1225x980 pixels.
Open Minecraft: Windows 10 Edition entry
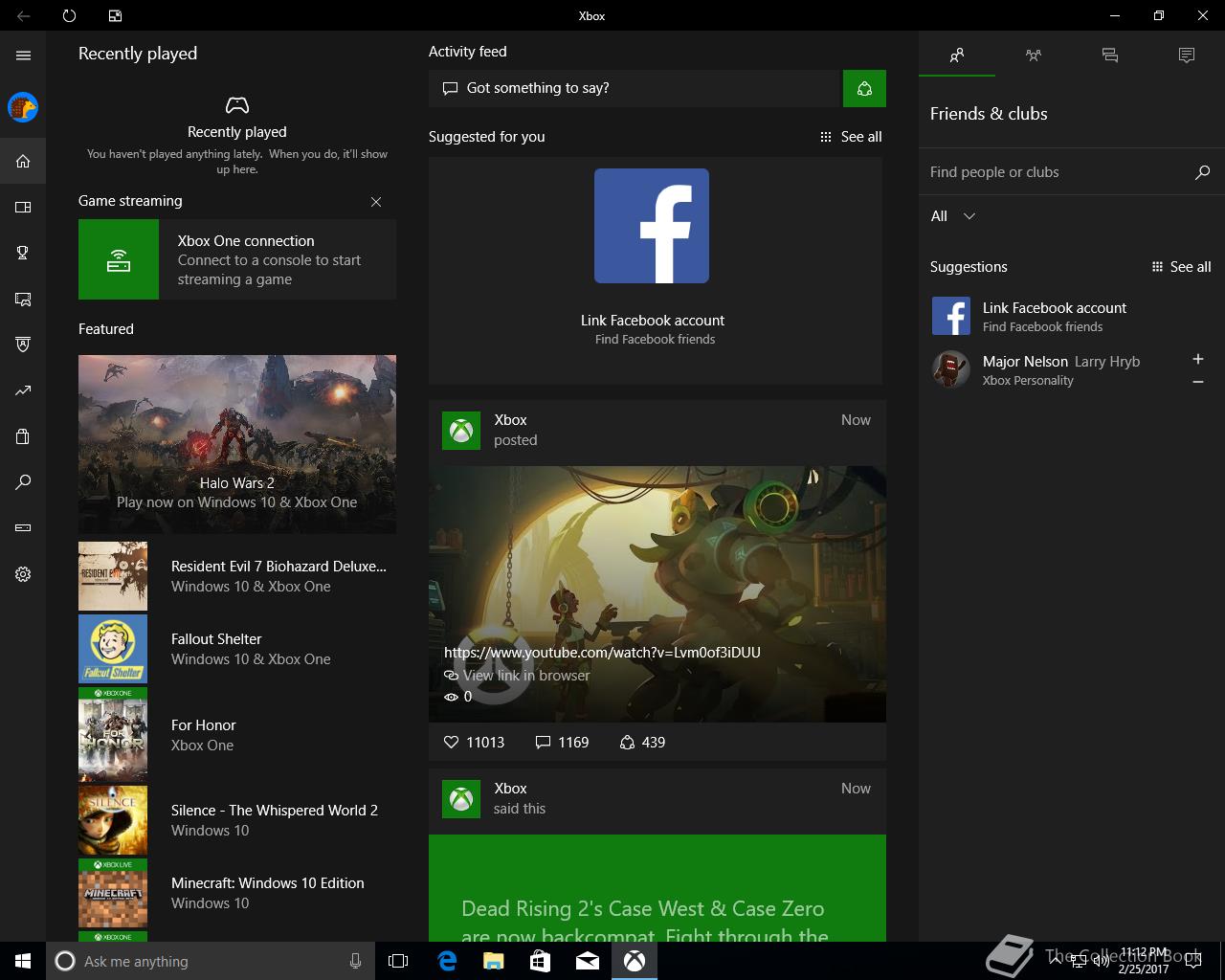(237, 893)
